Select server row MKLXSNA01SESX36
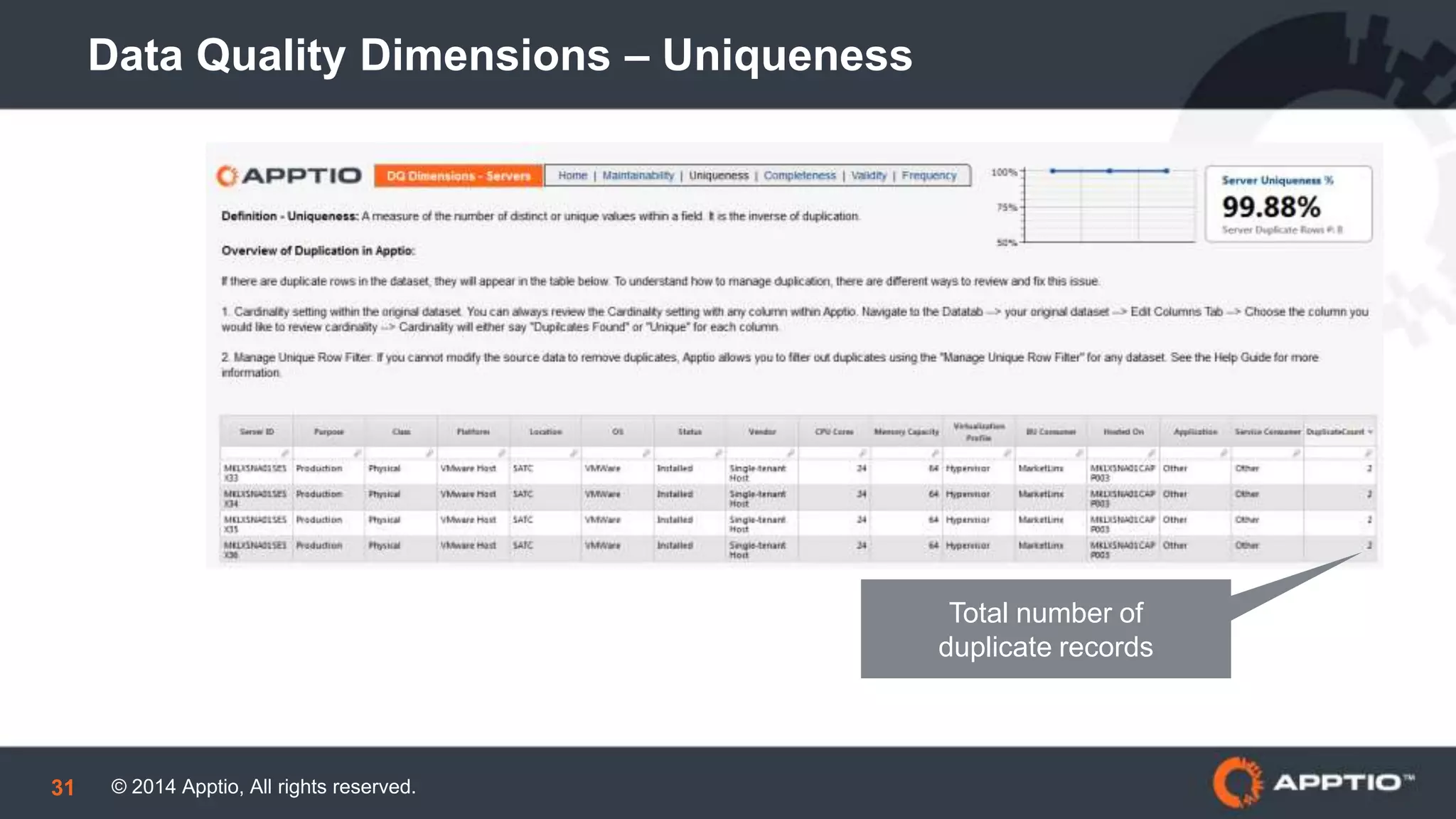 798,550
